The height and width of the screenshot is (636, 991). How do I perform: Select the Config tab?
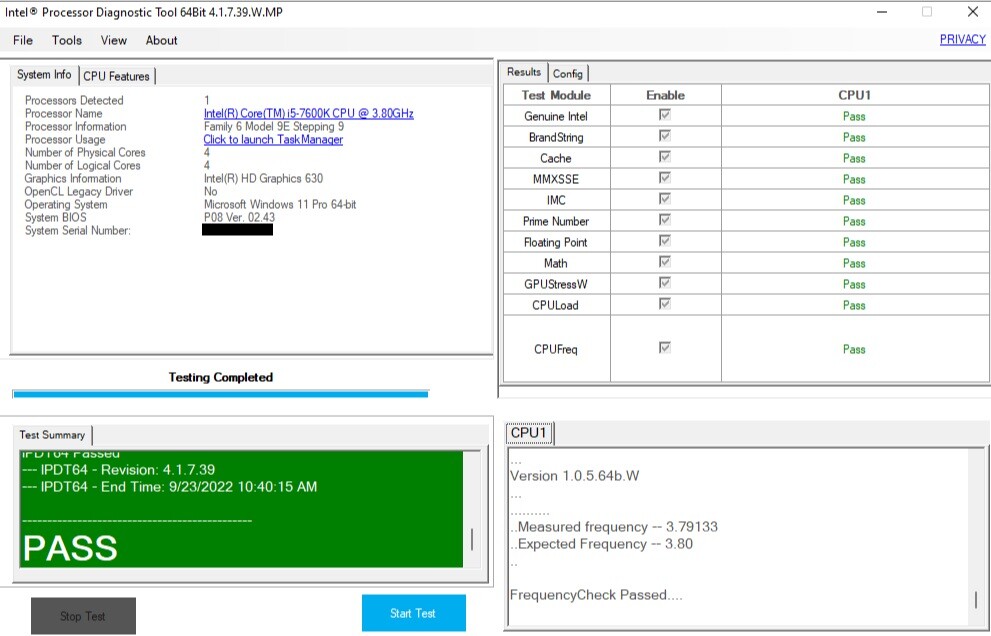(x=568, y=74)
